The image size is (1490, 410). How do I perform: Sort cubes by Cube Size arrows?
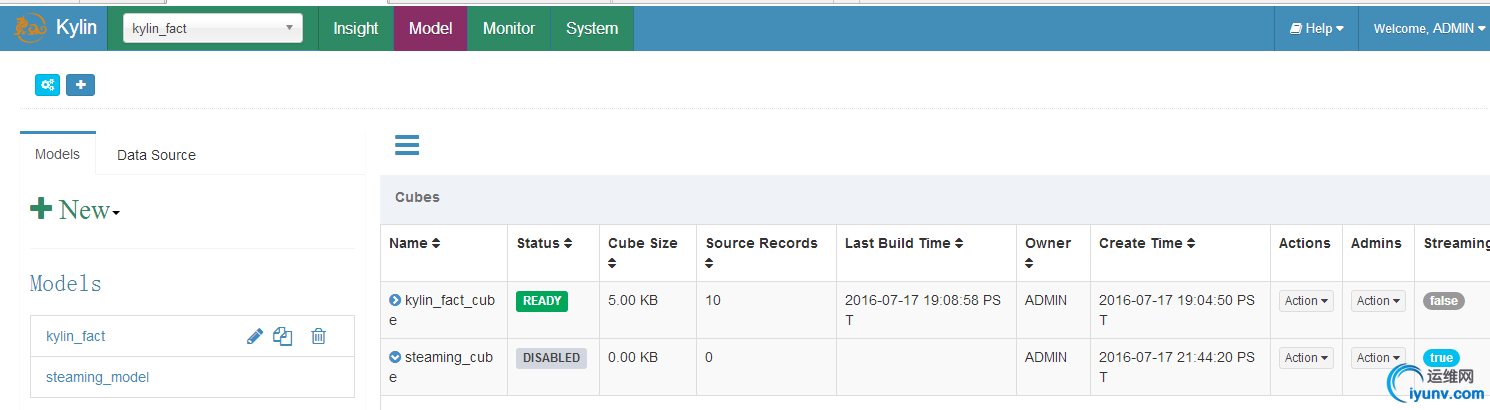pyautogui.click(x=612, y=263)
